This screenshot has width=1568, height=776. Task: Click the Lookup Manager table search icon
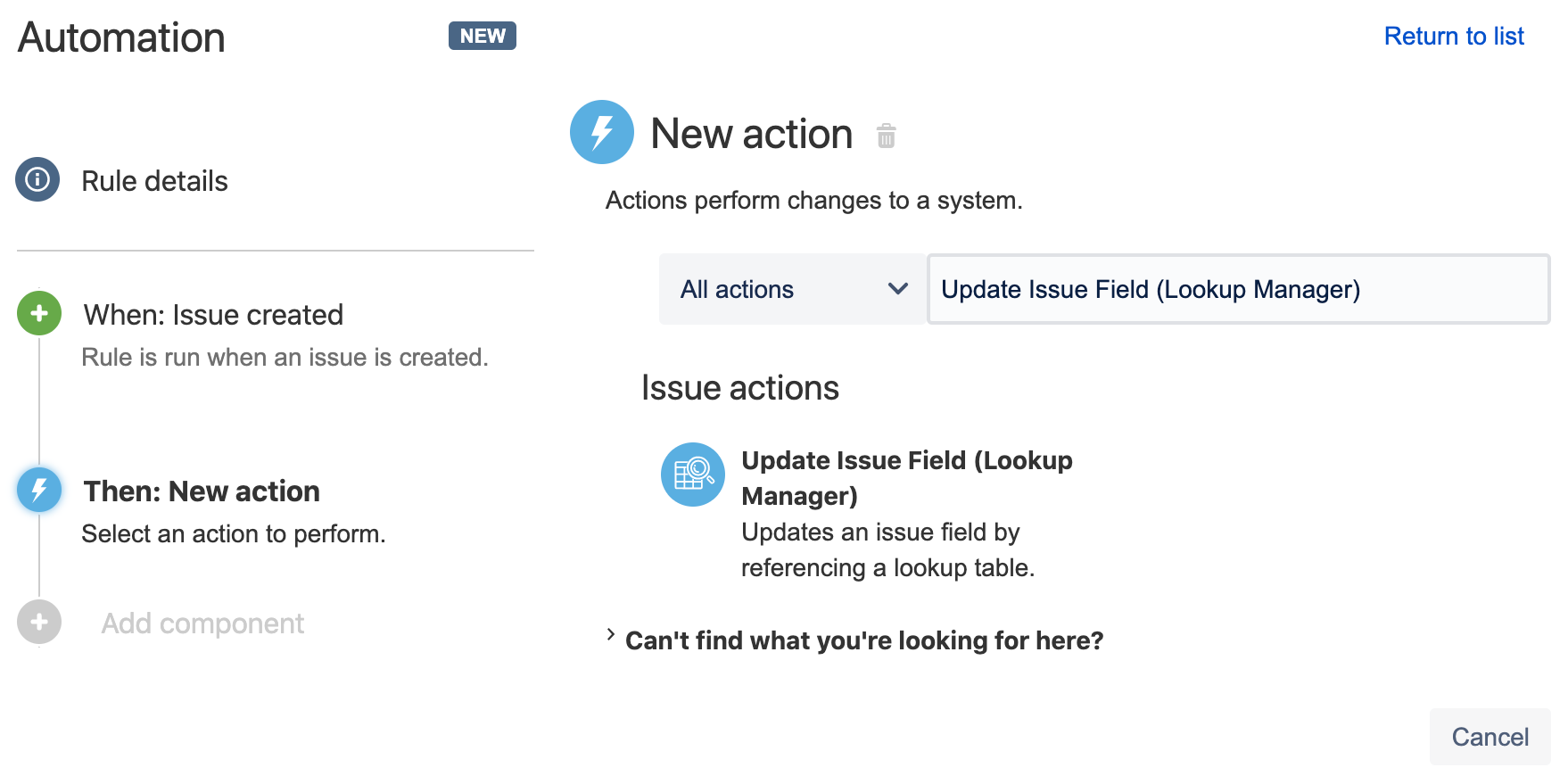693,475
